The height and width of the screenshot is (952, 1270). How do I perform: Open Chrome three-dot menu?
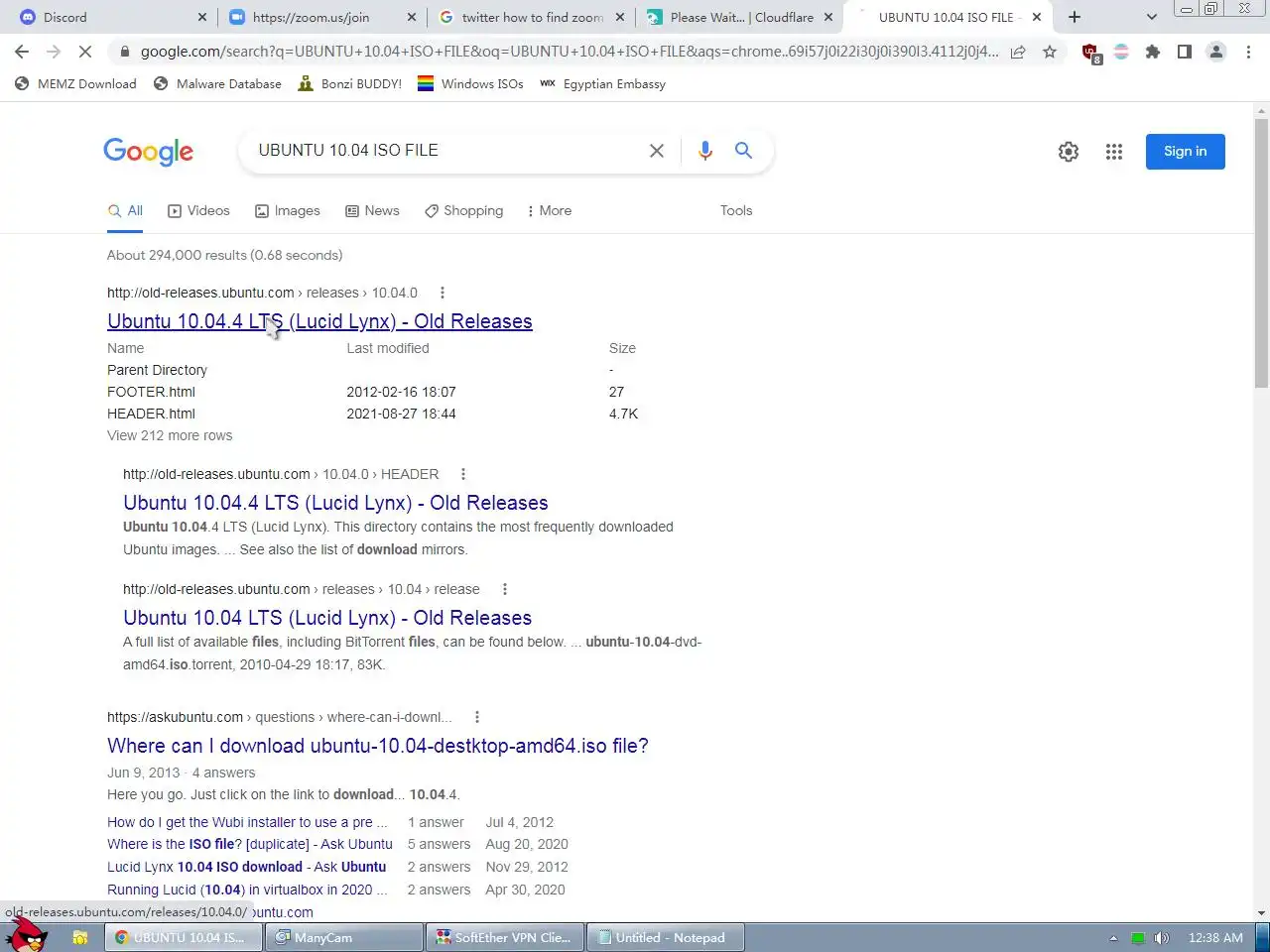(x=1248, y=52)
